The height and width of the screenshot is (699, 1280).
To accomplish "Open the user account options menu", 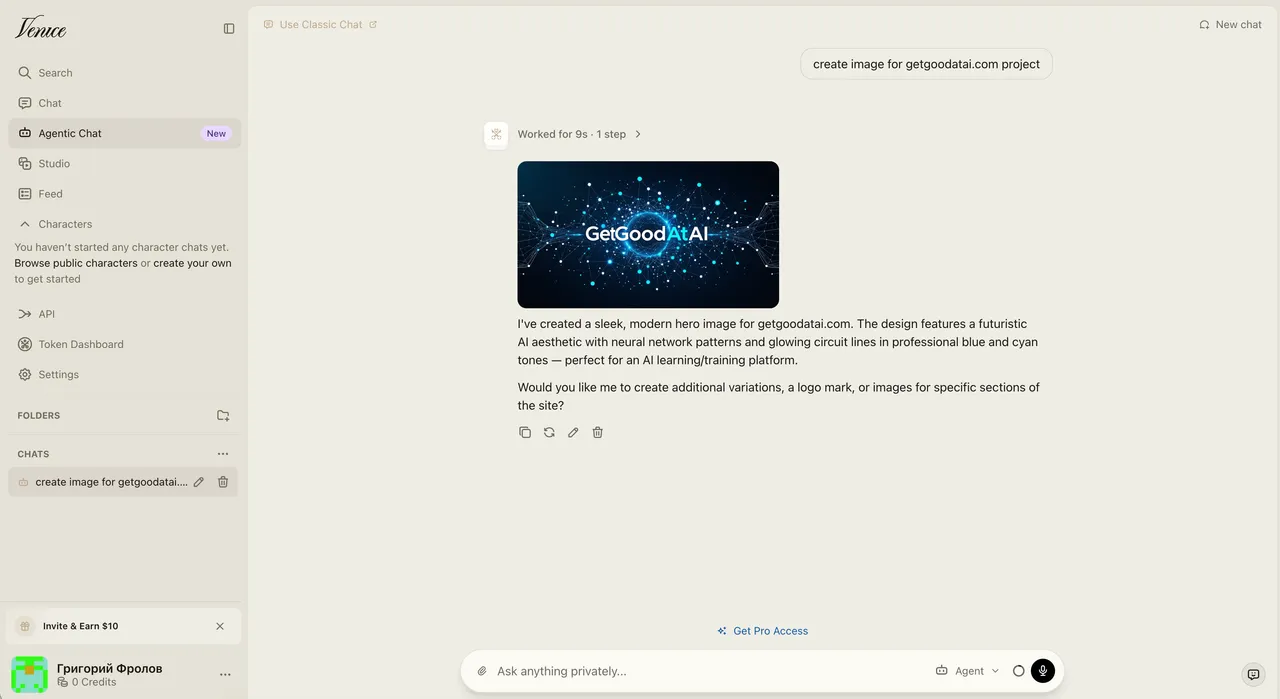I will [225, 675].
